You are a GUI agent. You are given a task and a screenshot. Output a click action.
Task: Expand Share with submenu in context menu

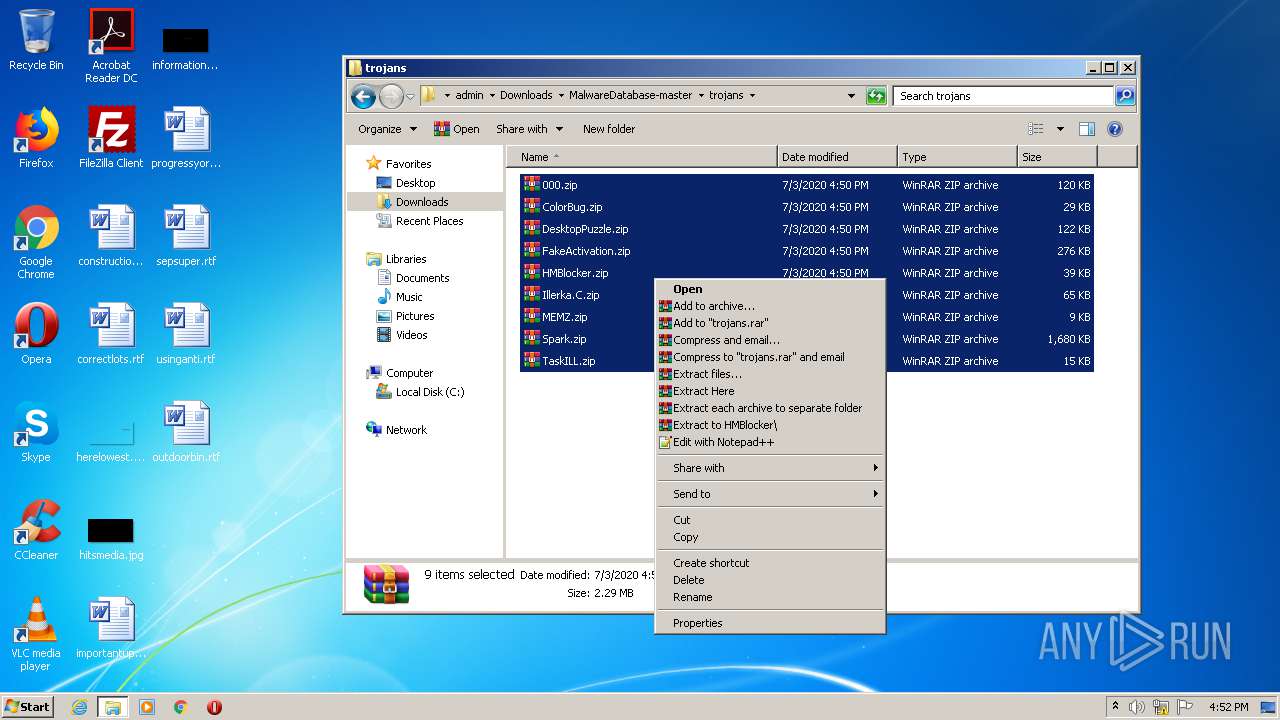point(770,468)
